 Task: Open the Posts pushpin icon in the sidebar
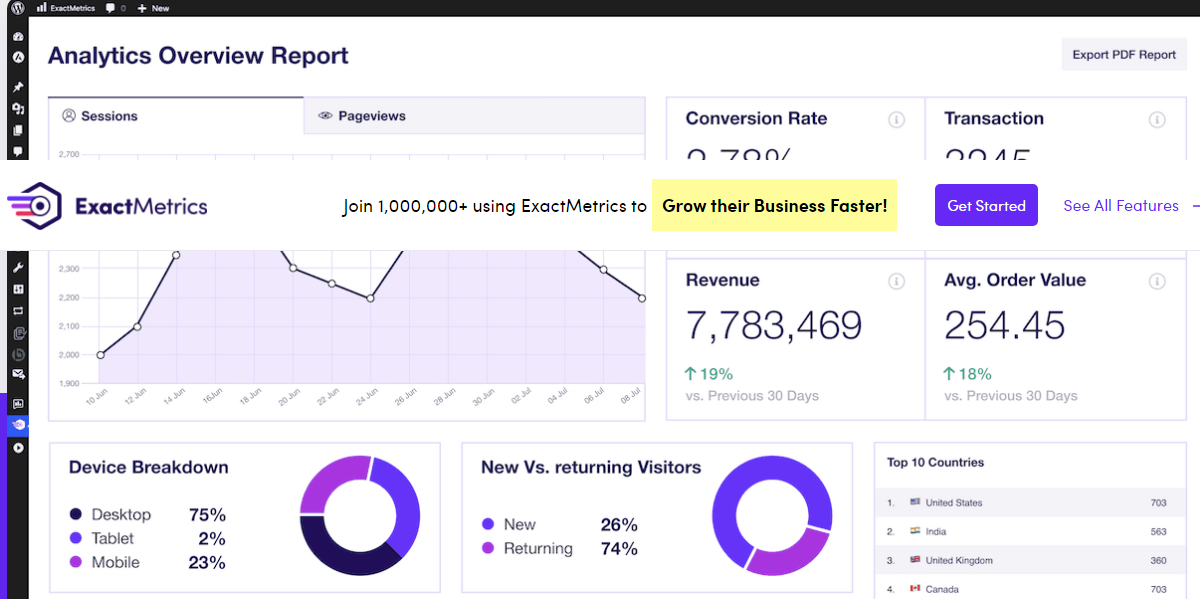pyautogui.click(x=18, y=87)
